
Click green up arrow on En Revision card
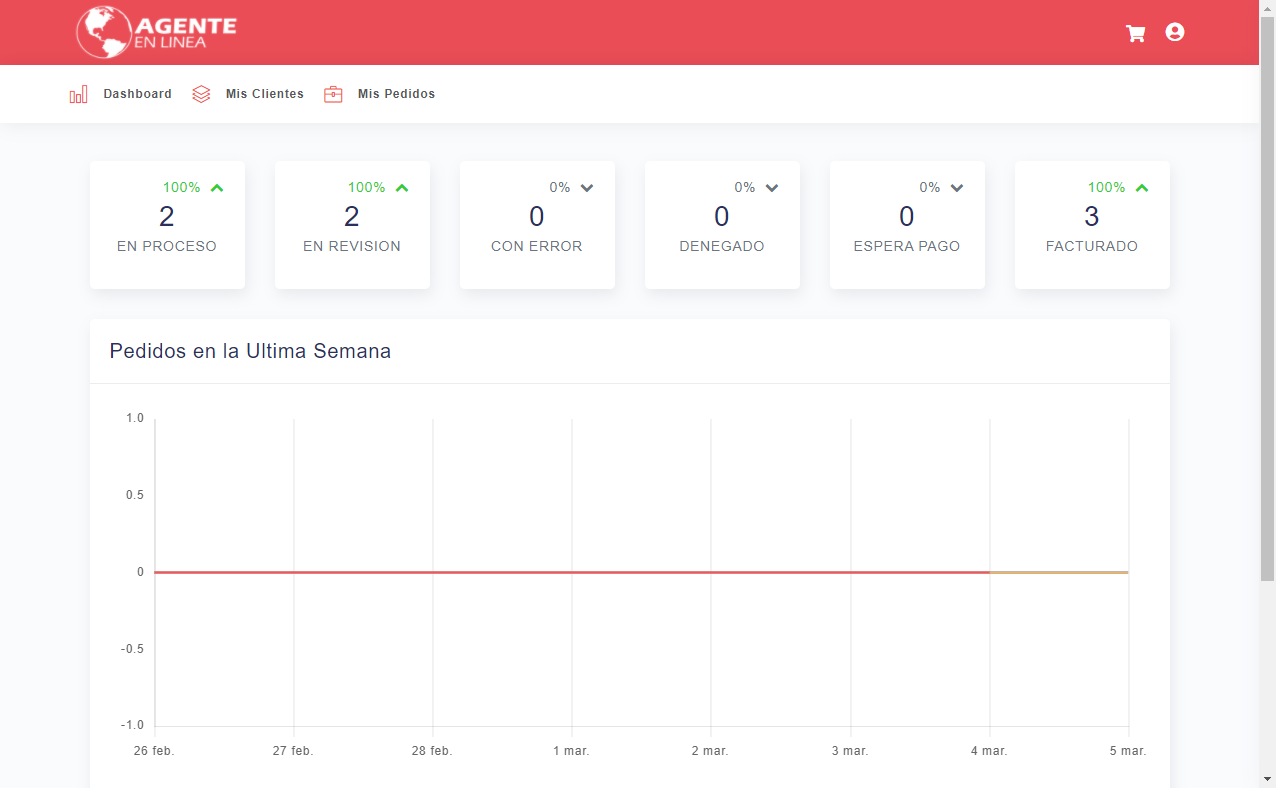pyautogui.click(x=402, y=188)
